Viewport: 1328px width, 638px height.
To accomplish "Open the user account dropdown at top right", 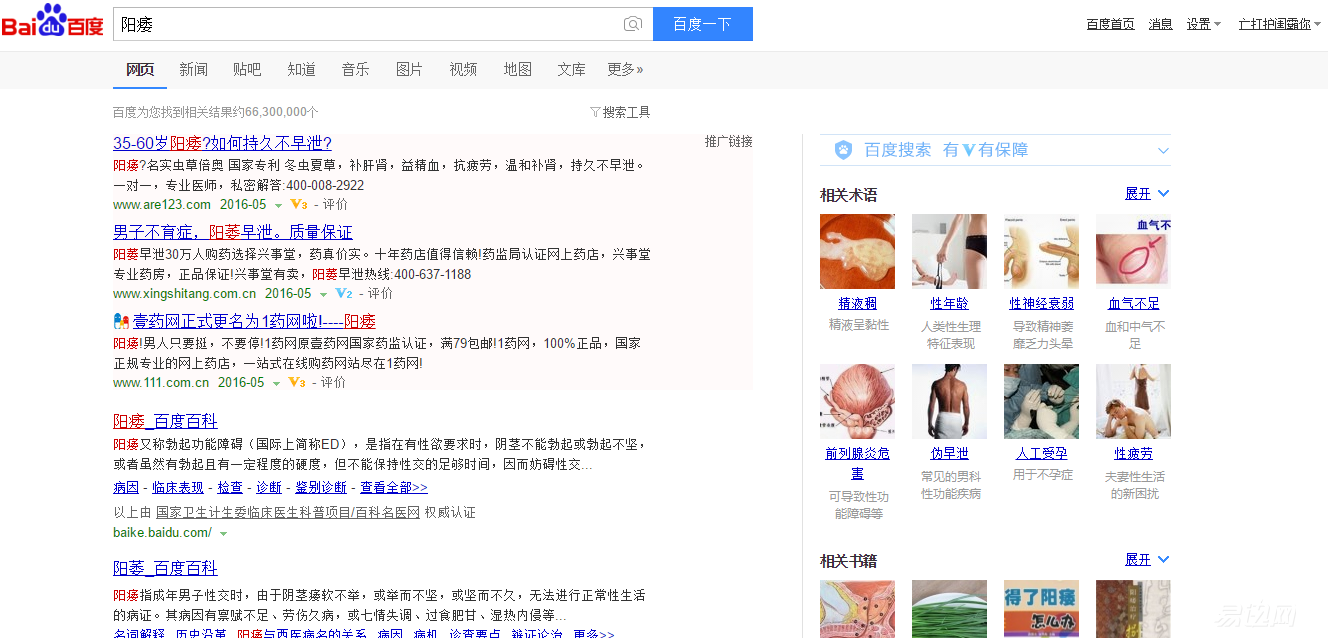I will (x=1281, y=24).
